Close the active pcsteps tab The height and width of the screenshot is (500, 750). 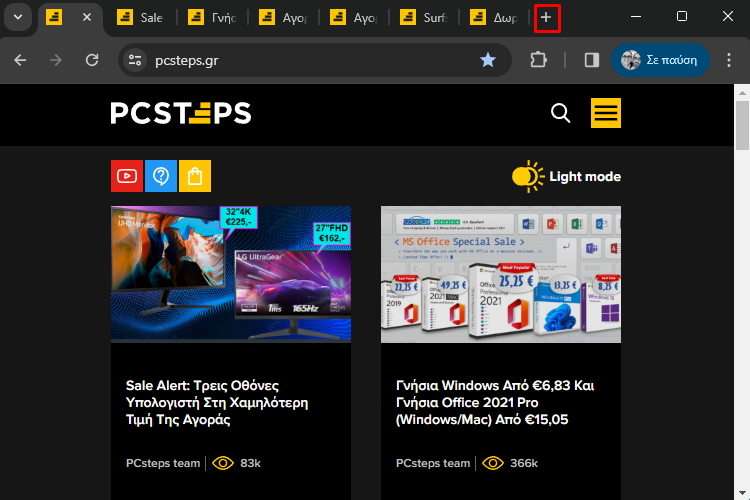point(87,17)
